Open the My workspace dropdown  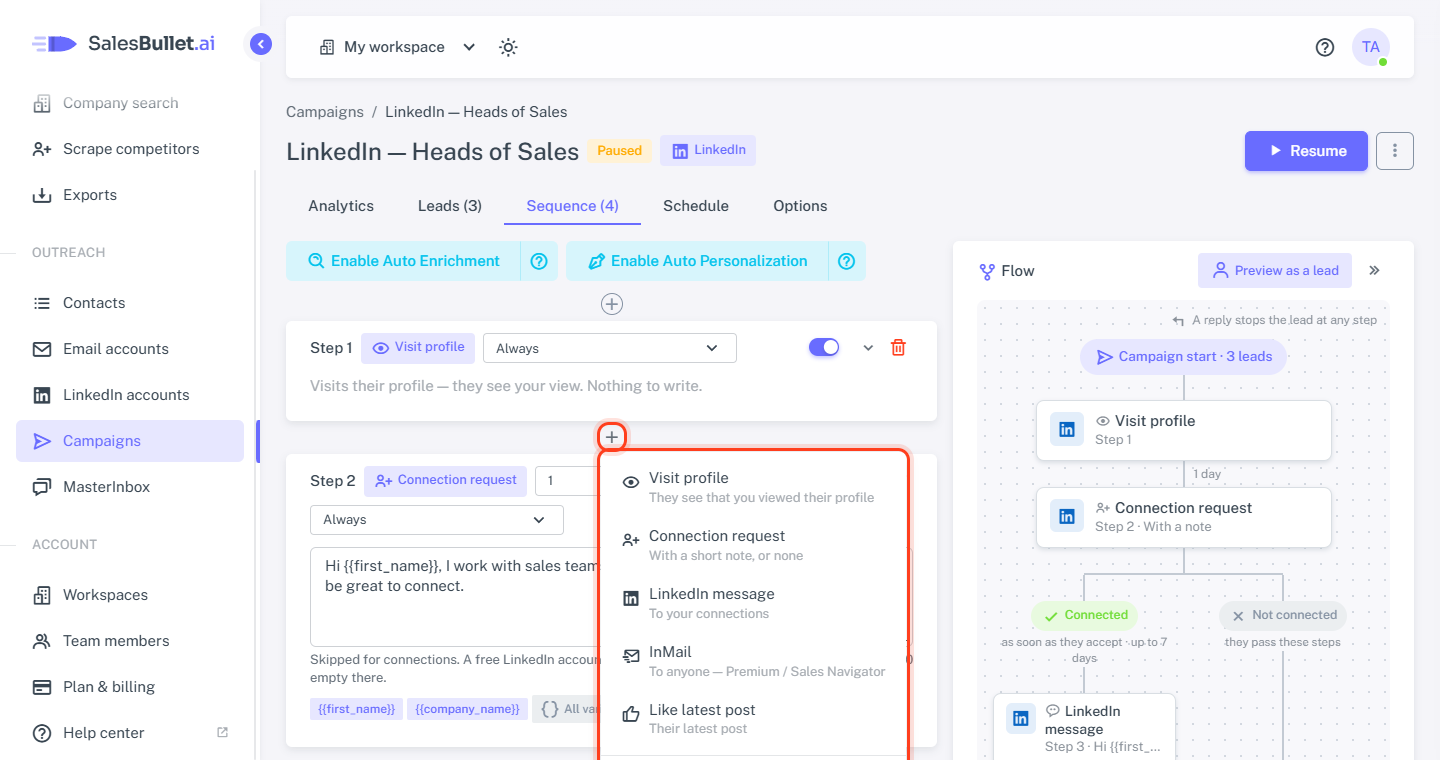(x=397, y=47)
